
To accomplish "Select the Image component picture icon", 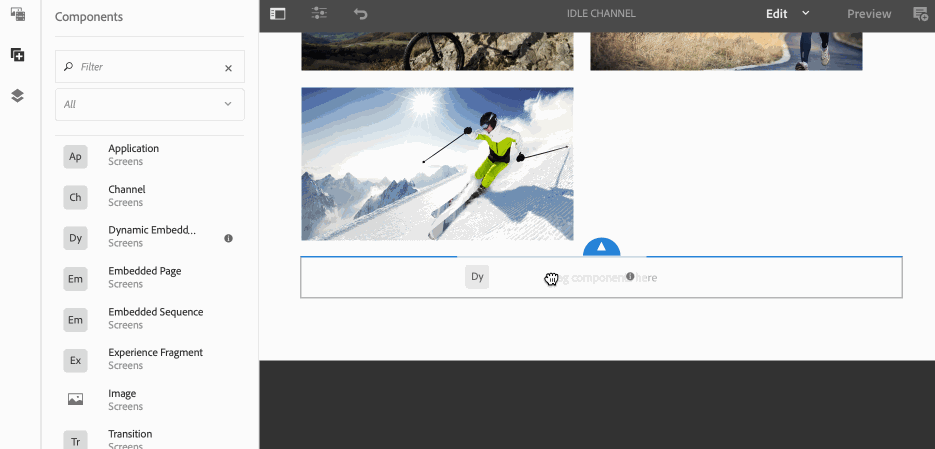I will click(75, 400).
